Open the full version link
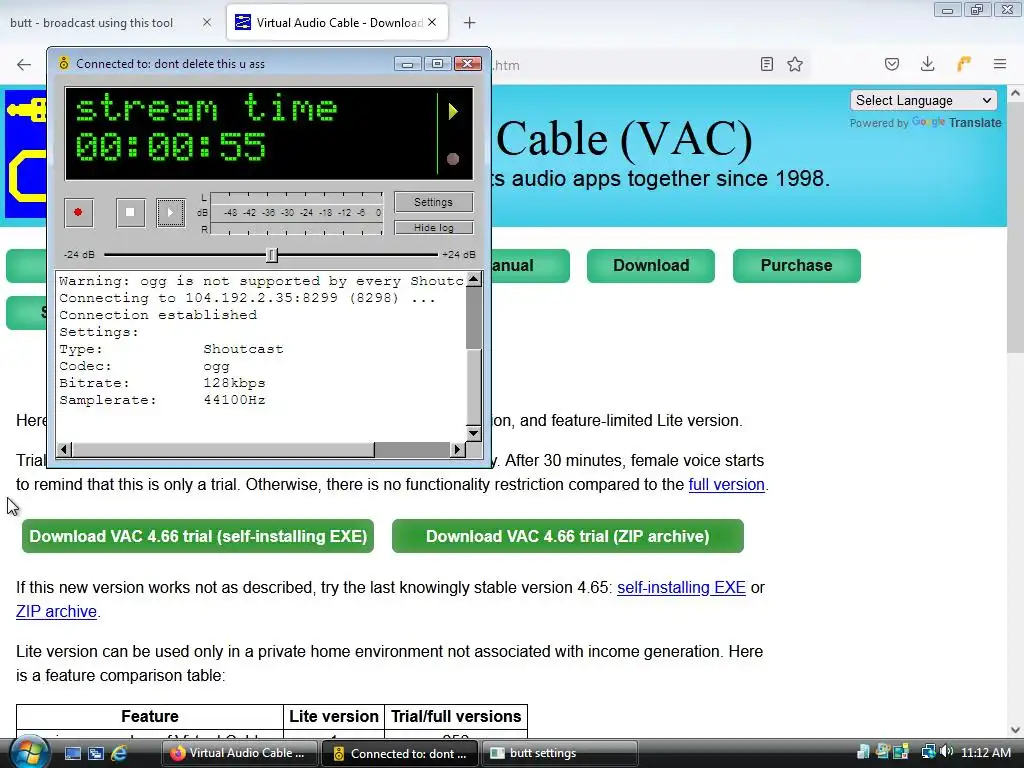Viewport: 1024px width, 768px height. [726, 485]
